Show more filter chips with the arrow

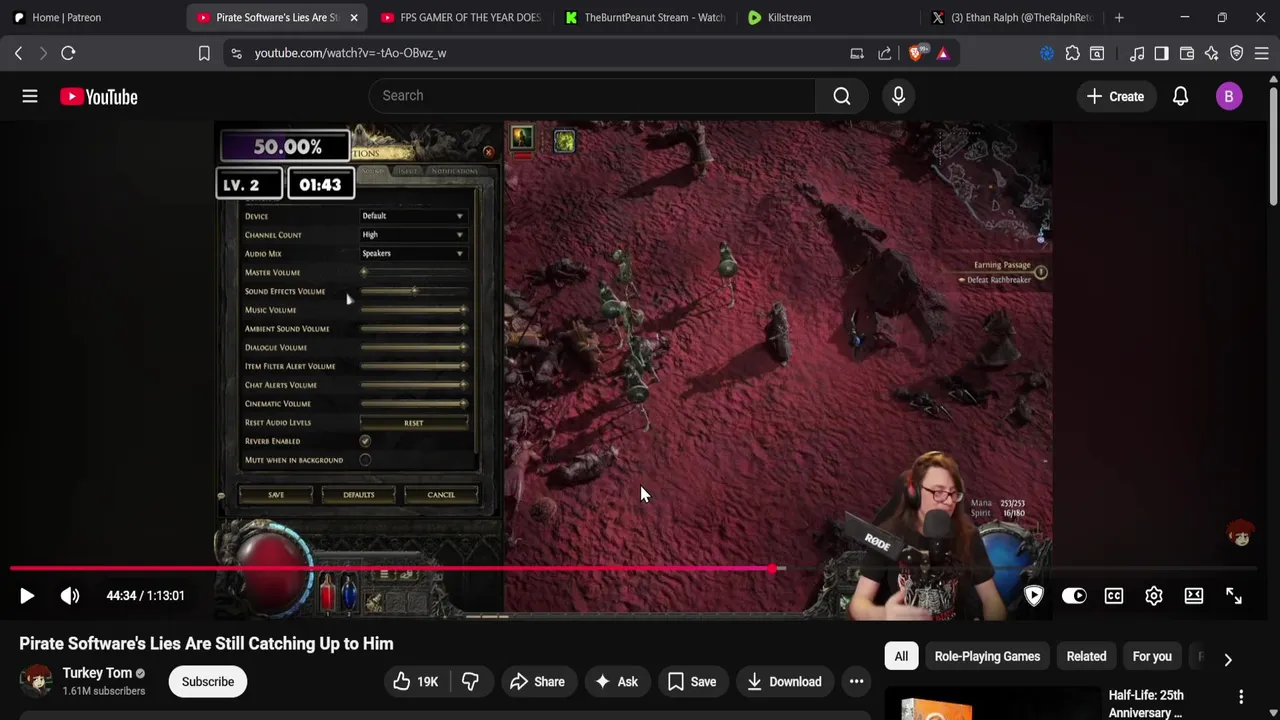point(1228,659)
